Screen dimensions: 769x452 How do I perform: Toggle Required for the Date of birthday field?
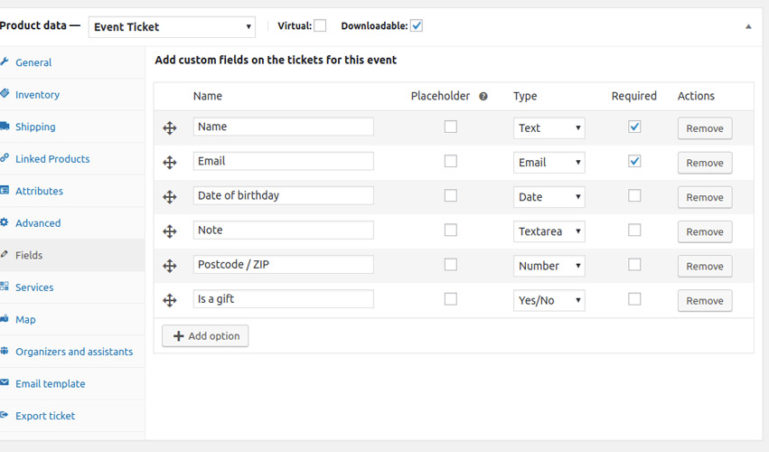click(x=634, y=196)
